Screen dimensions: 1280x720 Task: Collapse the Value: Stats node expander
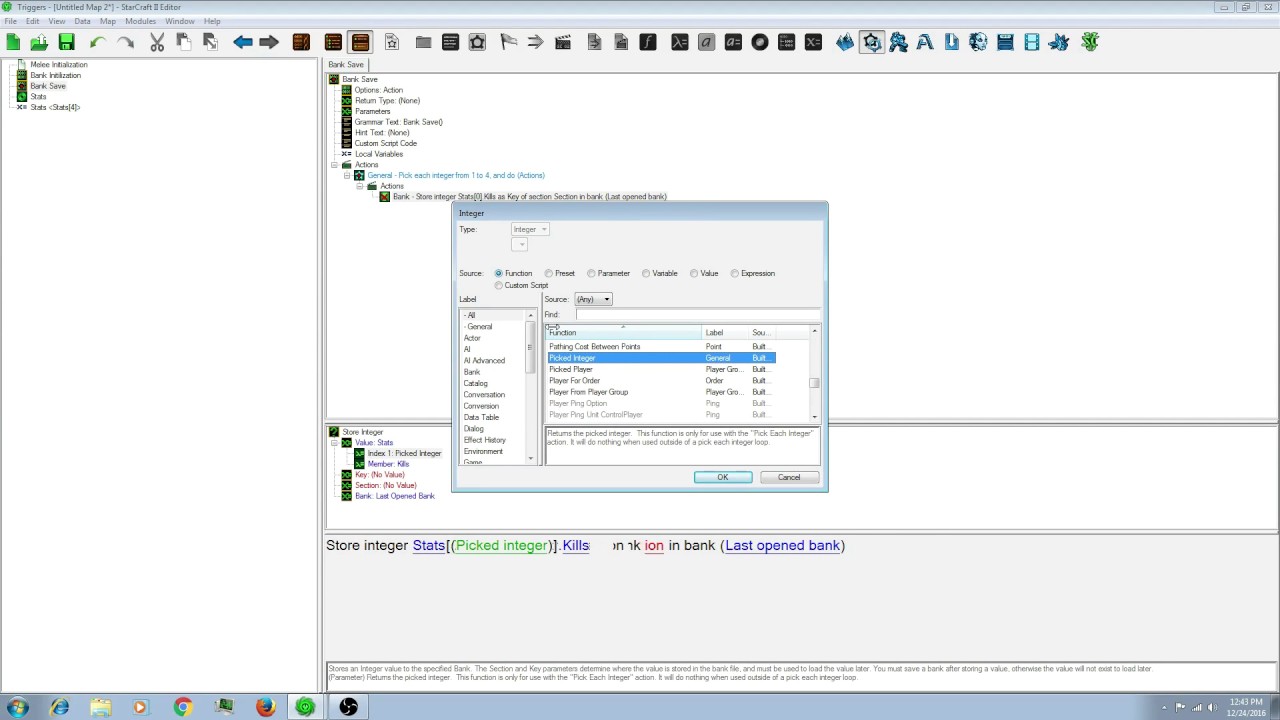tap(335, 442)
